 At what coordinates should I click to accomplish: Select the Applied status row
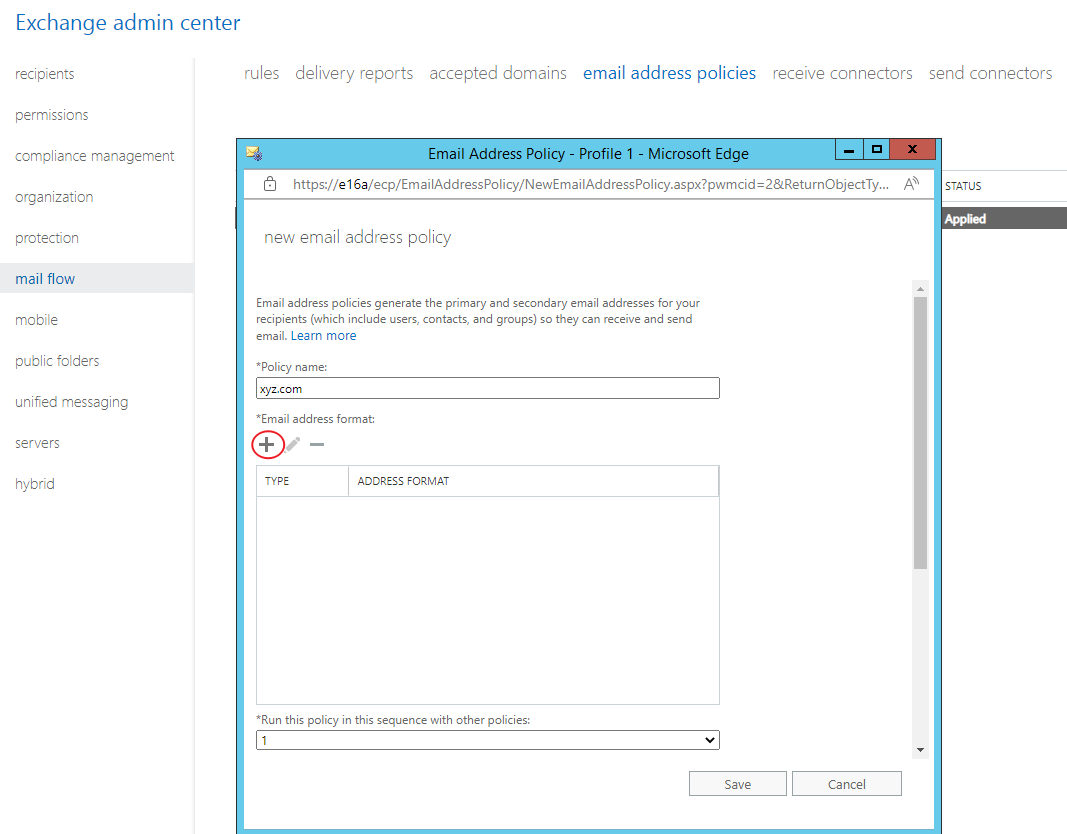(1004, 218)
